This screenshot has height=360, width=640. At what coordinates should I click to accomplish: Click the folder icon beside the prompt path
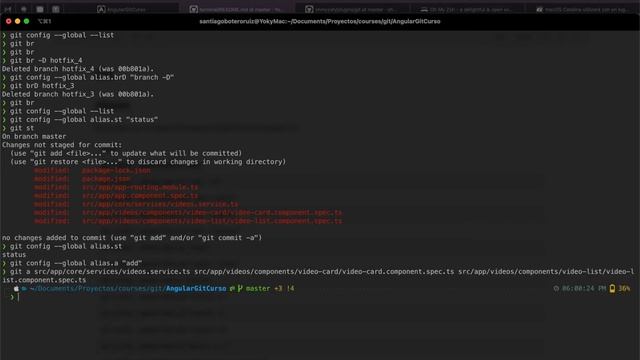pyautogui.click(x=24, y=289)
